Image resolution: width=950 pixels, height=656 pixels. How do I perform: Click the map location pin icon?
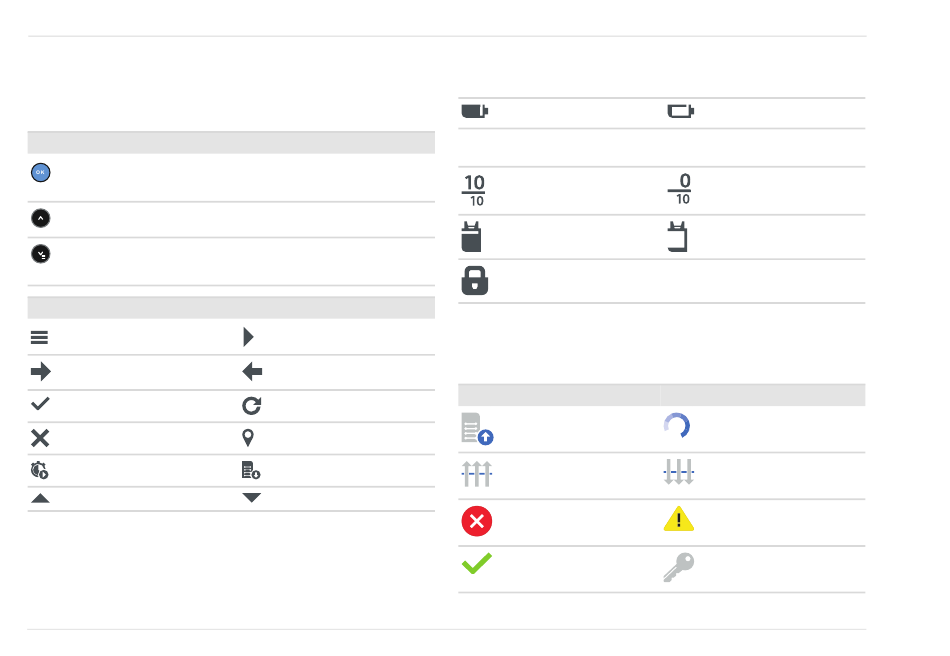(248, 437)
